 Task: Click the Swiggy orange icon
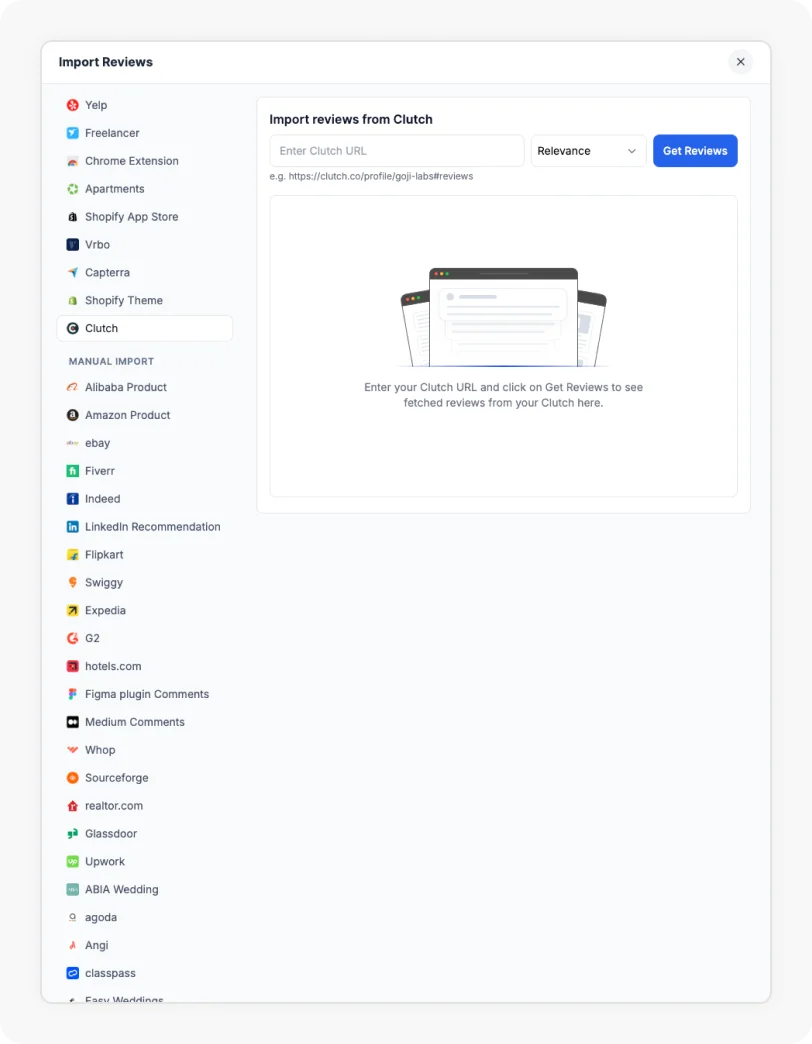pyautogui.click(x=73, y=583)
